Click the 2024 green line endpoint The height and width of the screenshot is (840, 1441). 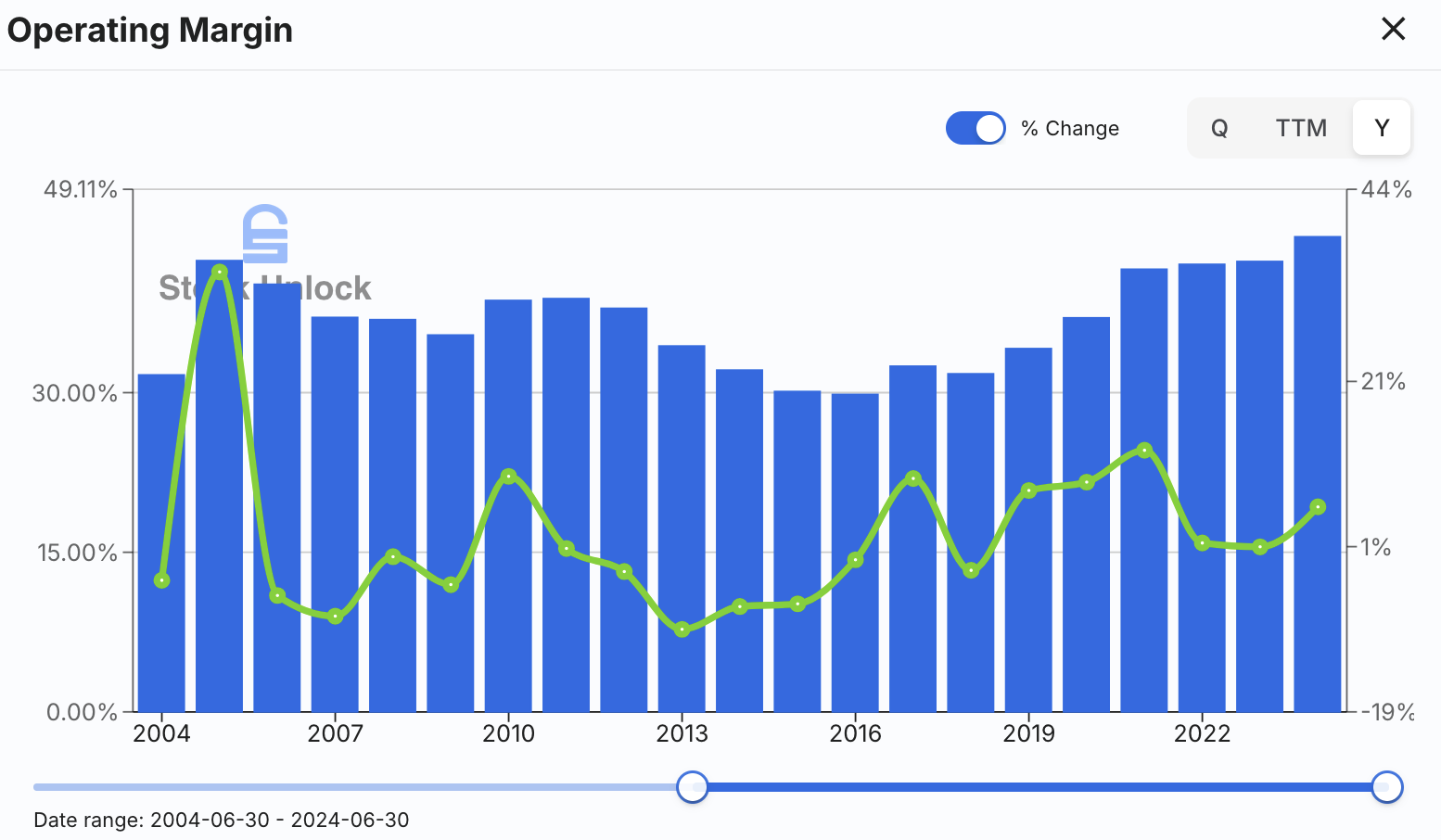click(x=1318, y=507)
